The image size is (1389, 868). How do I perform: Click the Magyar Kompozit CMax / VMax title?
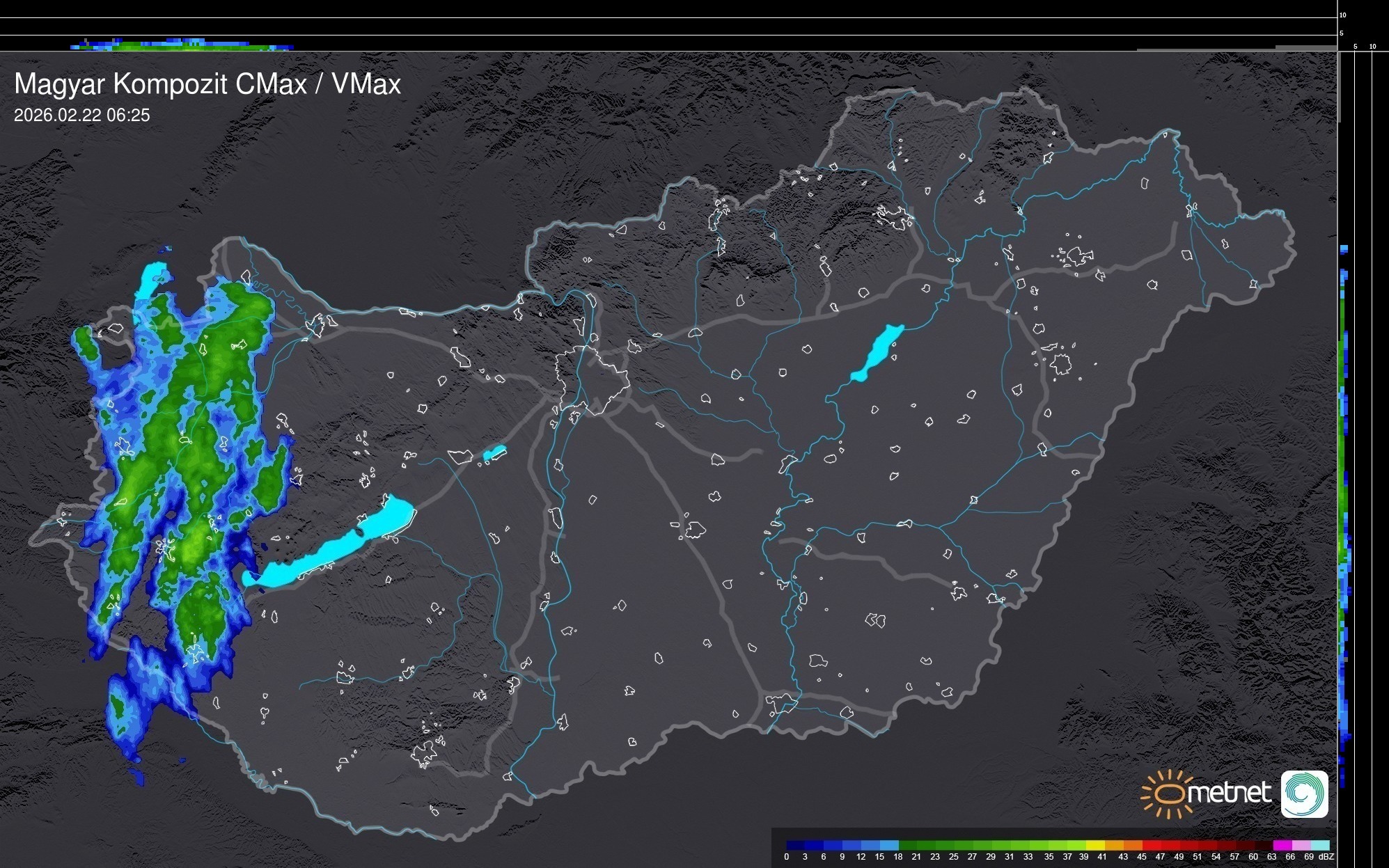207,84
